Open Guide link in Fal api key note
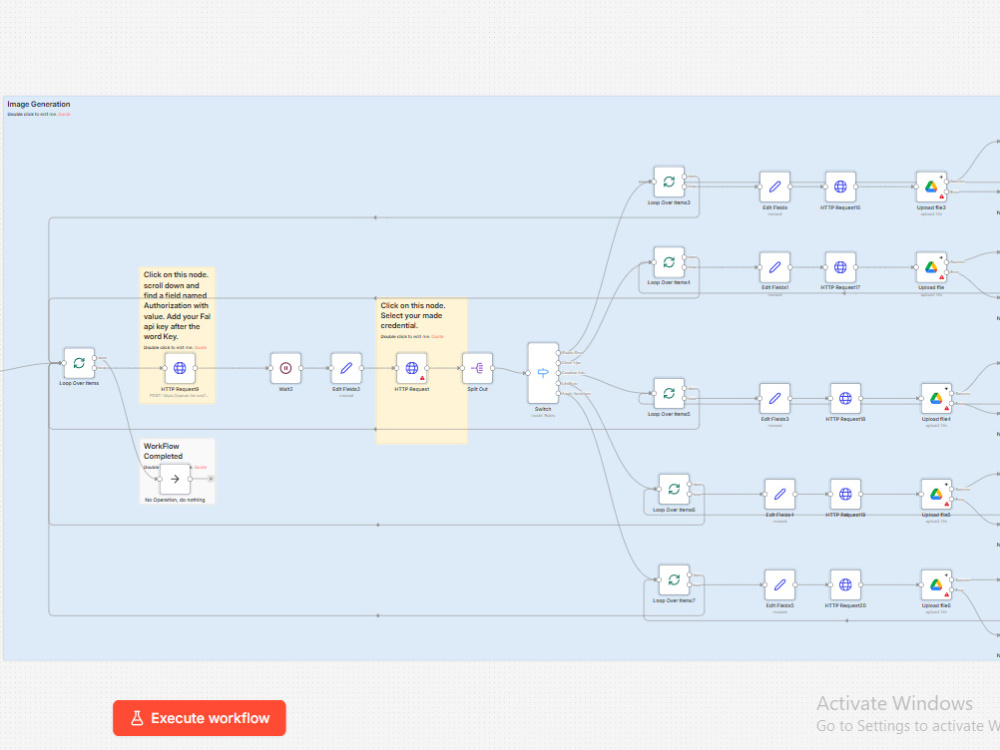The width and height of the screenshot is (1000, 750). pyautogui.click(x=200, y=348)
